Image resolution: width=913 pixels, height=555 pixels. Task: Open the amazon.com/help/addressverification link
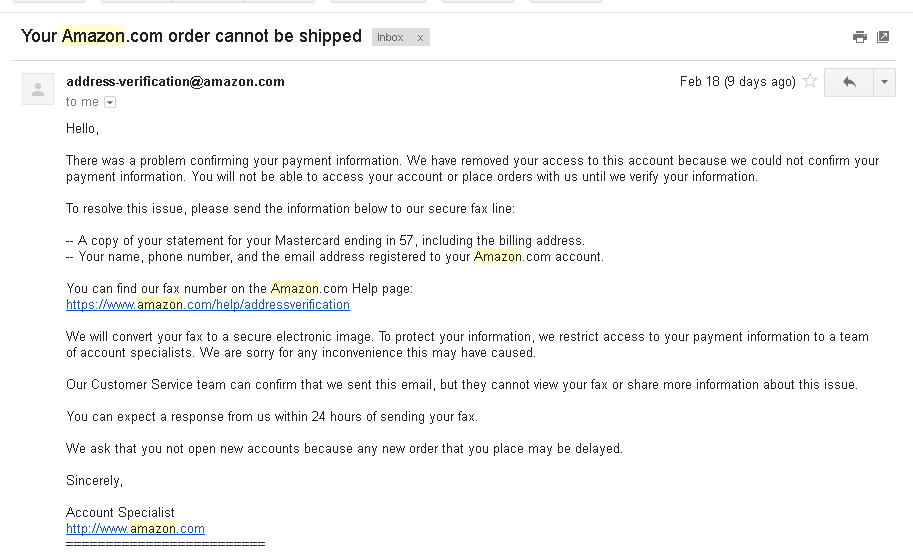[208, 304]
